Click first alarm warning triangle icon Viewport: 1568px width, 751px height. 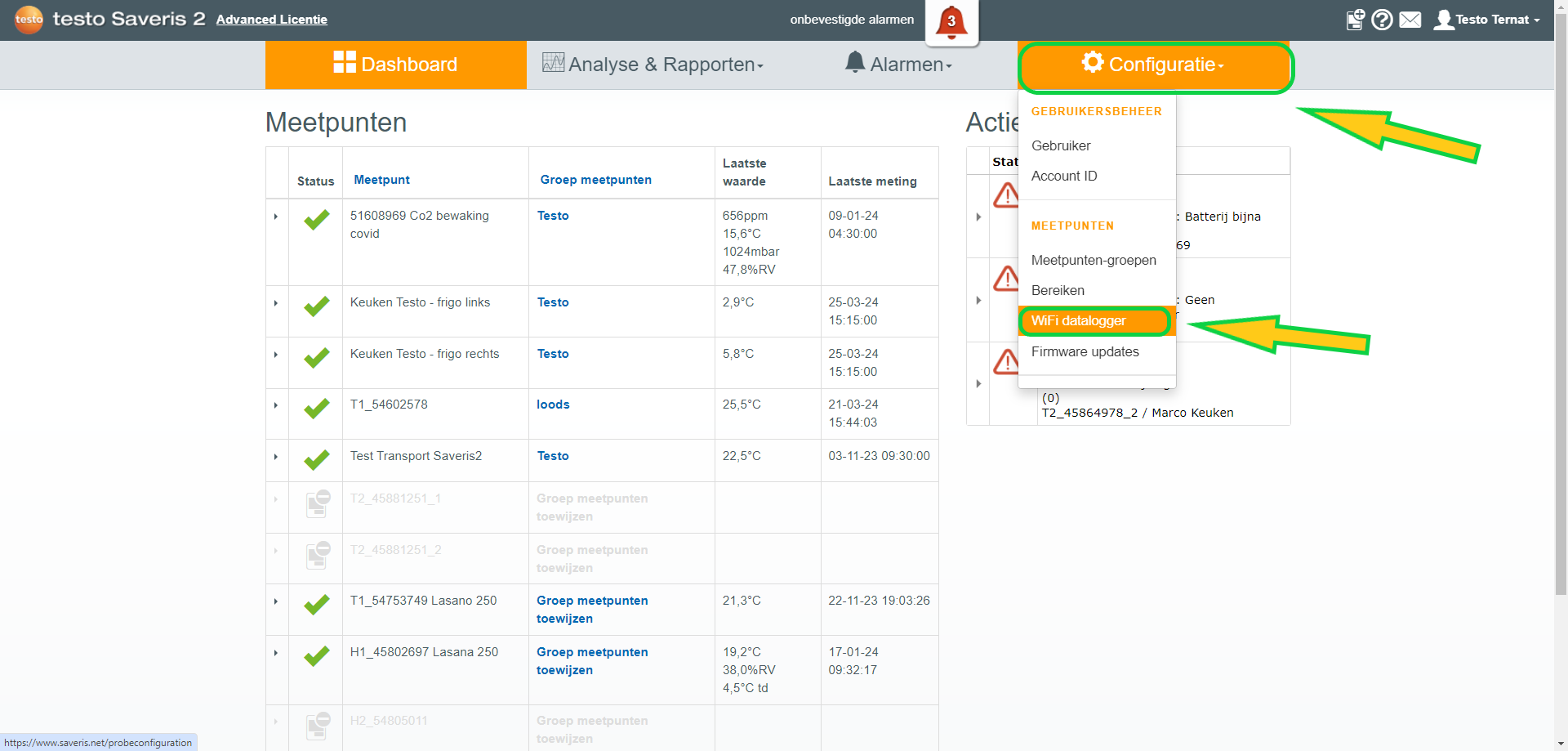pyautogui.click(x=1006, y=195)
